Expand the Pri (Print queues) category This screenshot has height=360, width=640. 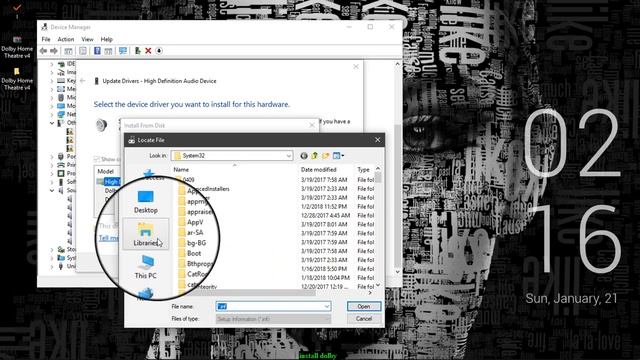(52, 165)
